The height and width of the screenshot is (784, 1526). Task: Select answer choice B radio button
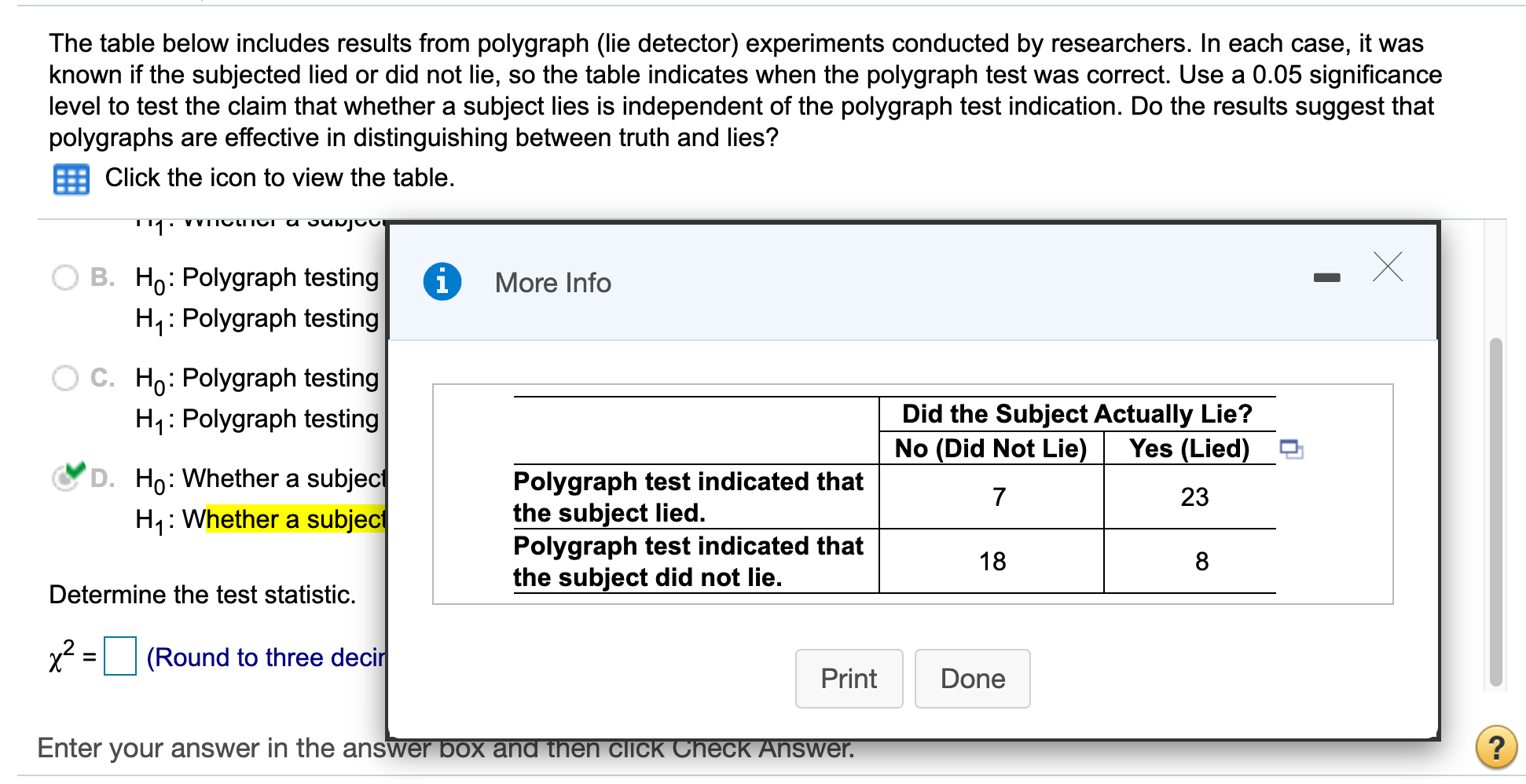[66, 277]
